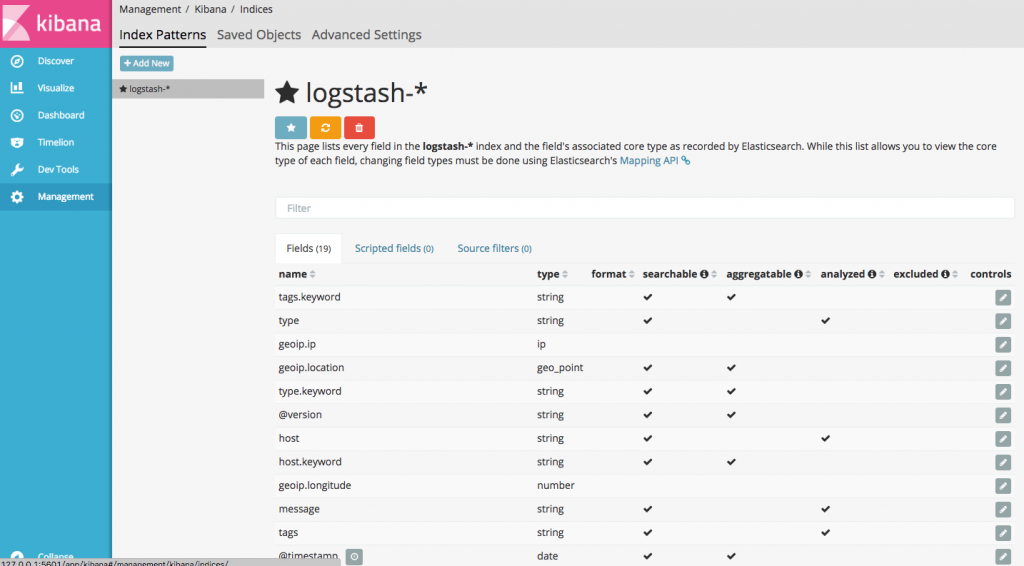Screen dimensions: 1024x566
Task: Open the Visualize section
Action: pos(56,88)
